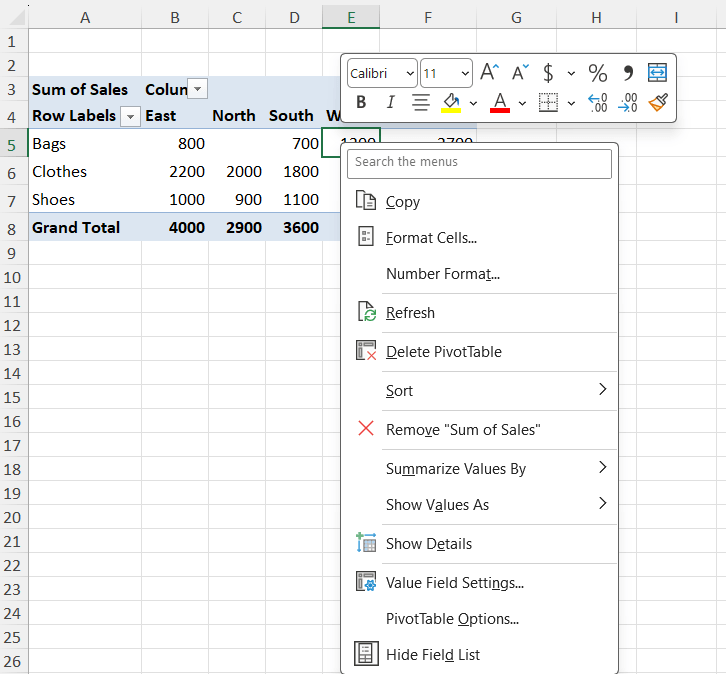726x674 pixels.
Task: Click the Increase Font Size icon
Action: [x=489, y=73]
